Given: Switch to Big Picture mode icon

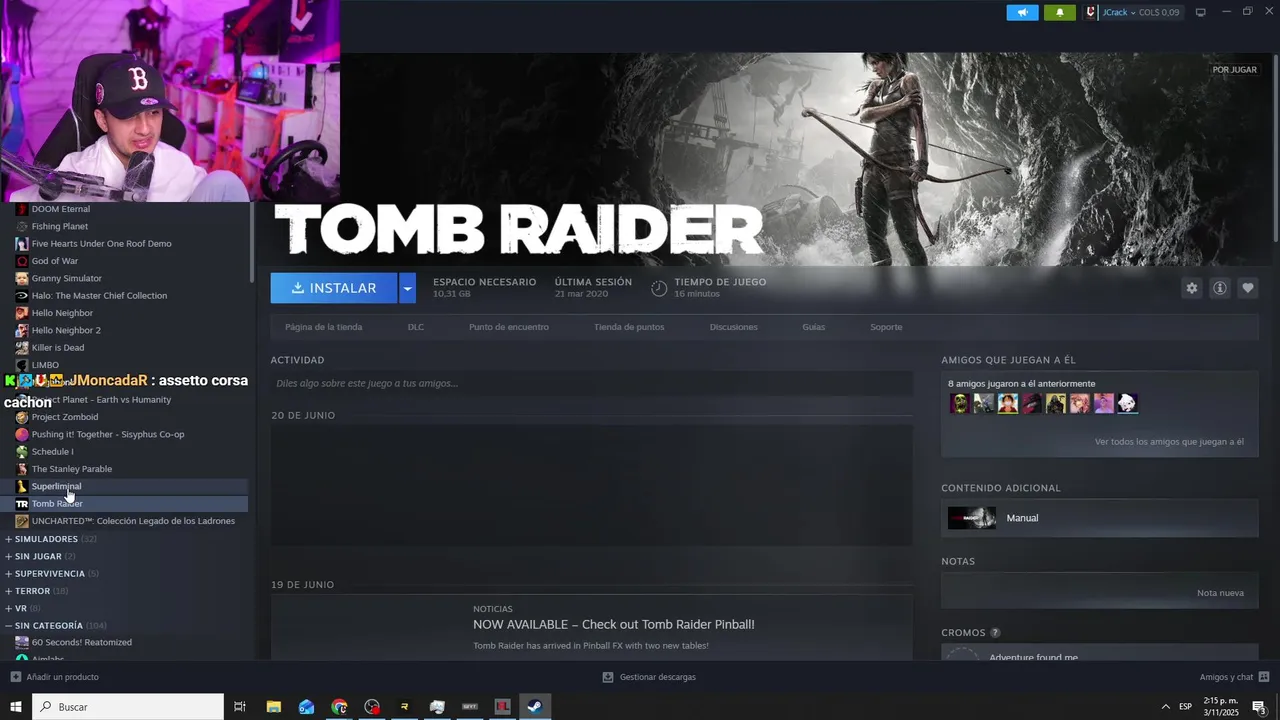Looking at the screenshot, I should (x=1201, y=12).
